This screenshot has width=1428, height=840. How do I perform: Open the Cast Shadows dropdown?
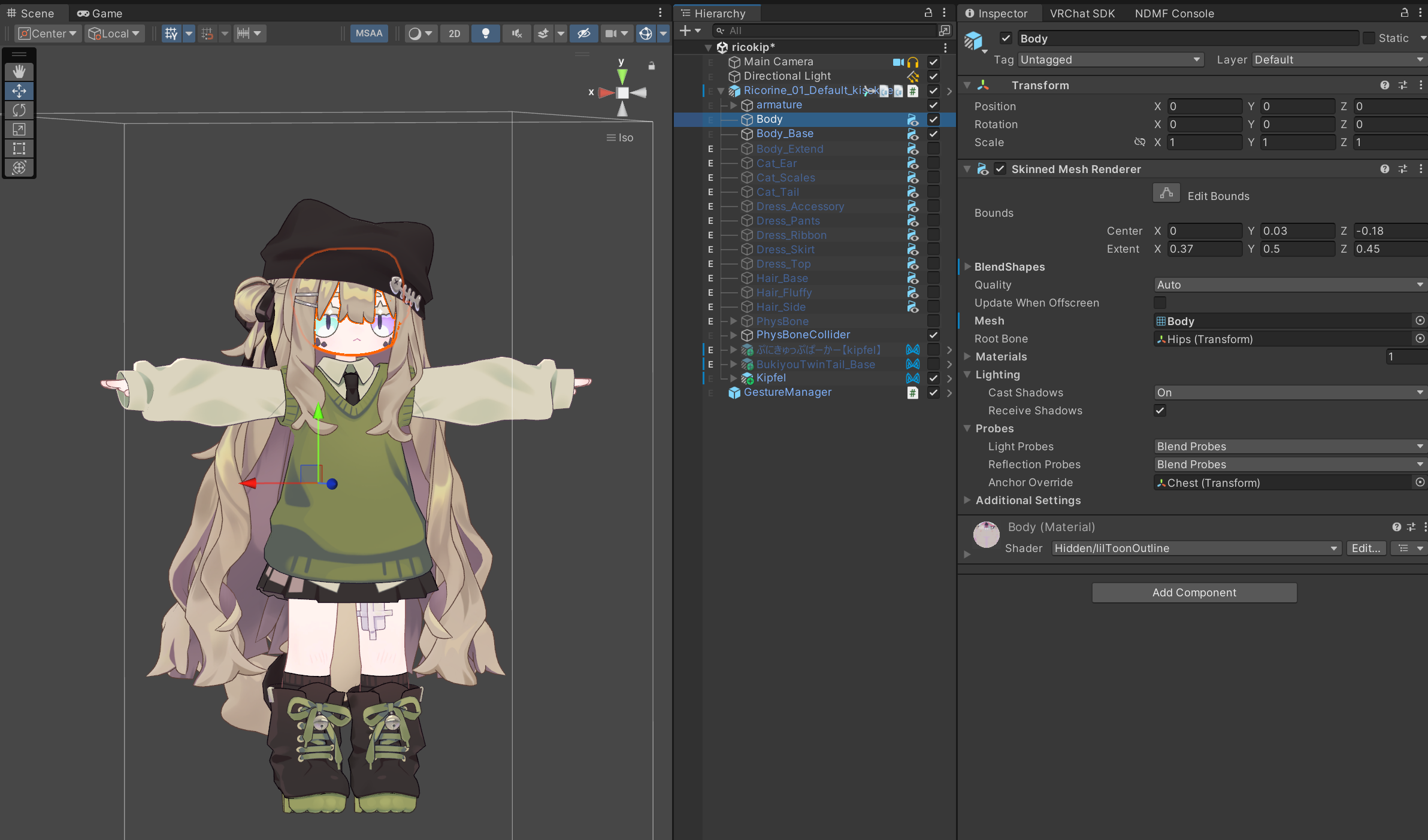click(x=1289, y=393)
